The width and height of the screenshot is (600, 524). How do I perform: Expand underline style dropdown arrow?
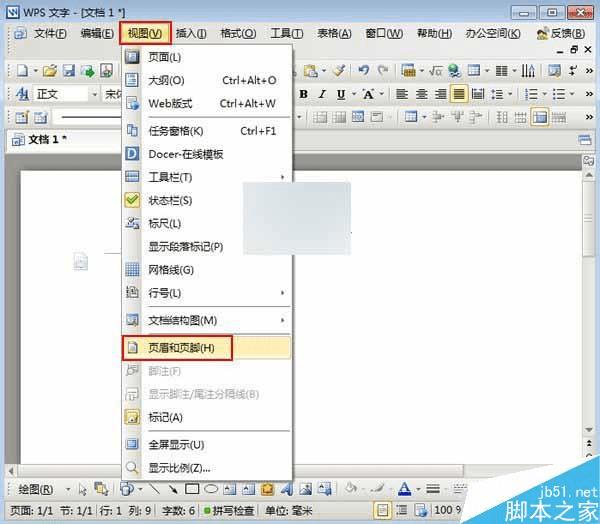(x=354, y=94)
